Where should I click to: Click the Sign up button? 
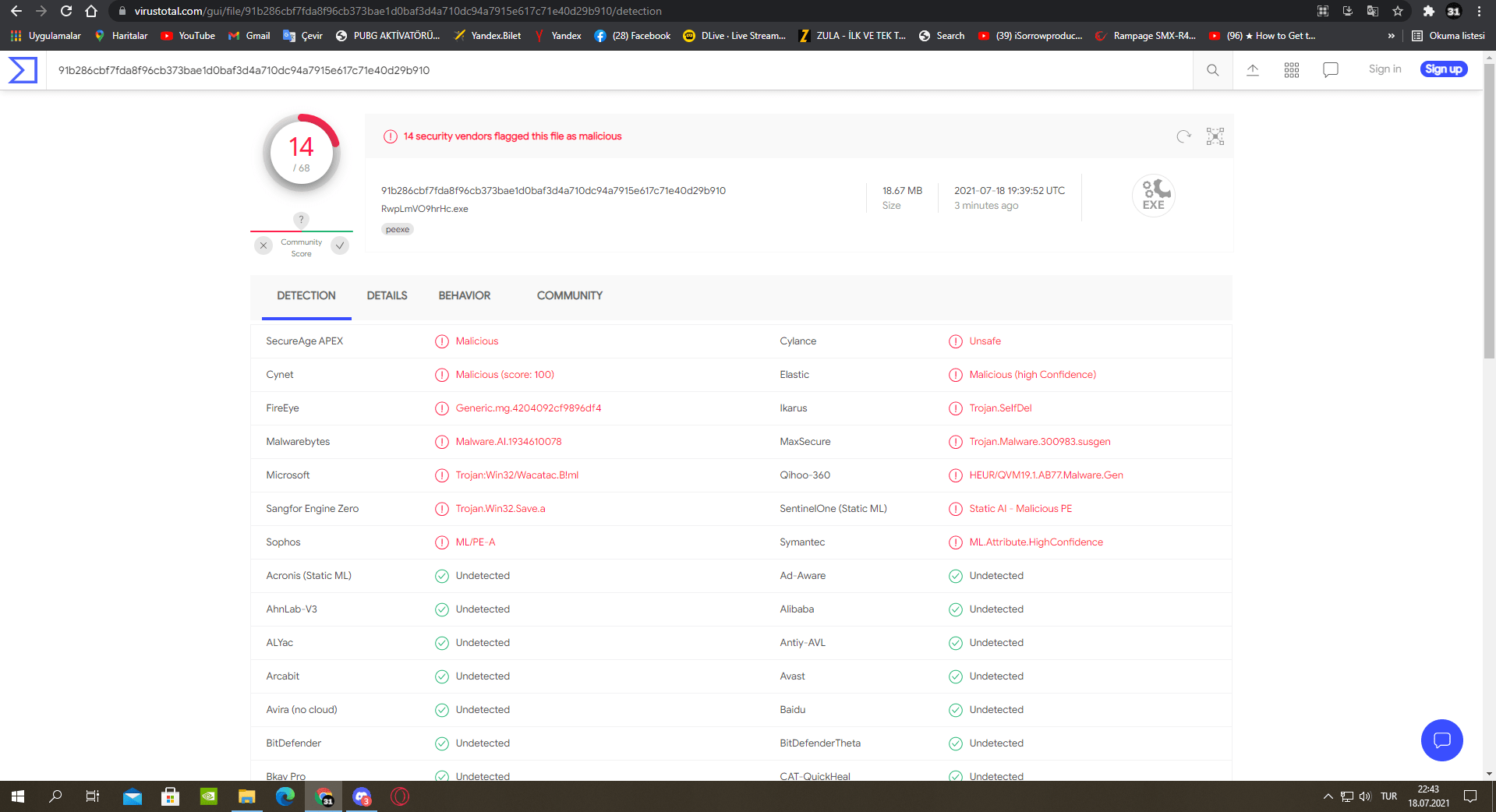[x=1444, y=69]
